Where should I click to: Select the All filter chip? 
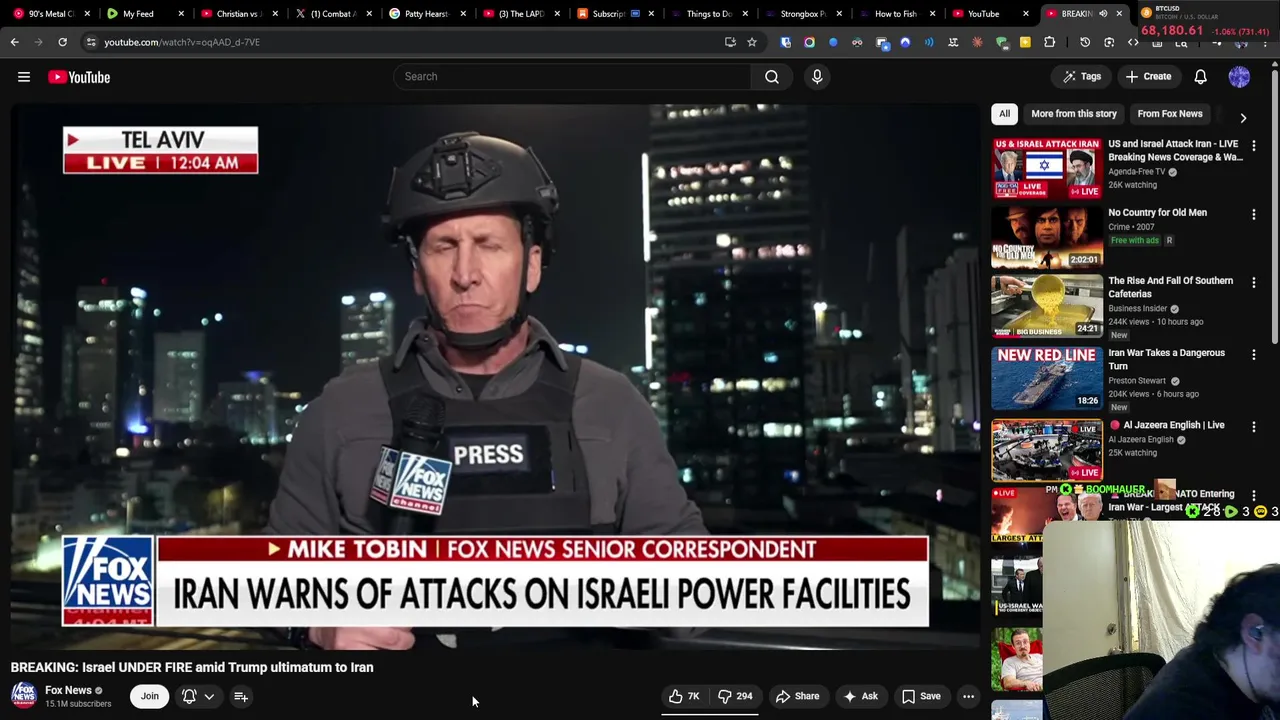(1004, 114)
